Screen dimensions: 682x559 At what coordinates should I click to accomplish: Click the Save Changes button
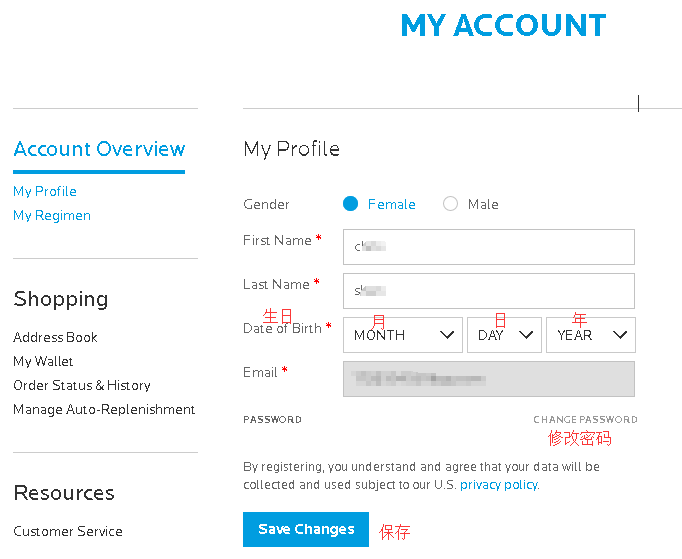[x=306, y=529]
